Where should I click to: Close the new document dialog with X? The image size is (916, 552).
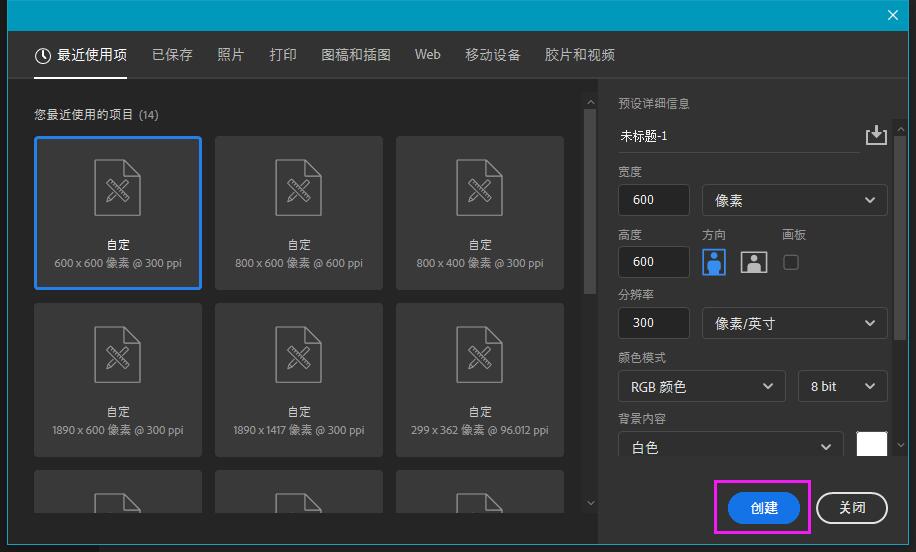893,15
